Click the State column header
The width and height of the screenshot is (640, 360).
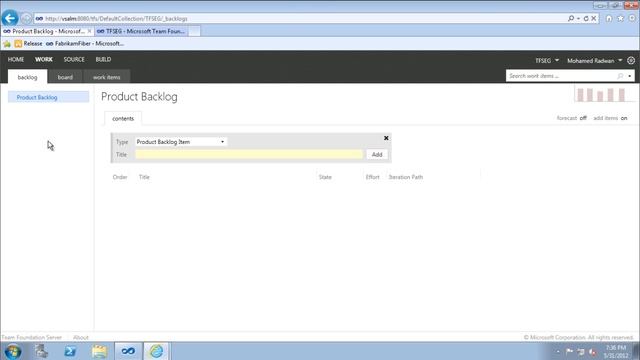325,177
